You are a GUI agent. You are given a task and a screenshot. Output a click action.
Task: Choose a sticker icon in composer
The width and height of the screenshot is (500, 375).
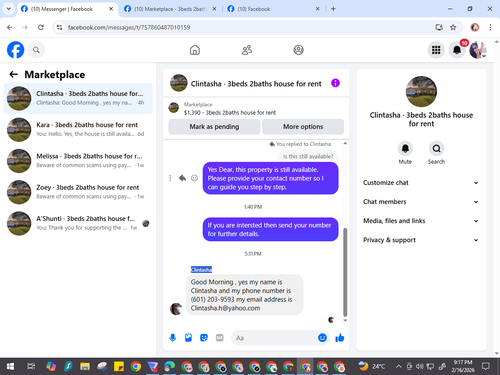tap(204, 338)
